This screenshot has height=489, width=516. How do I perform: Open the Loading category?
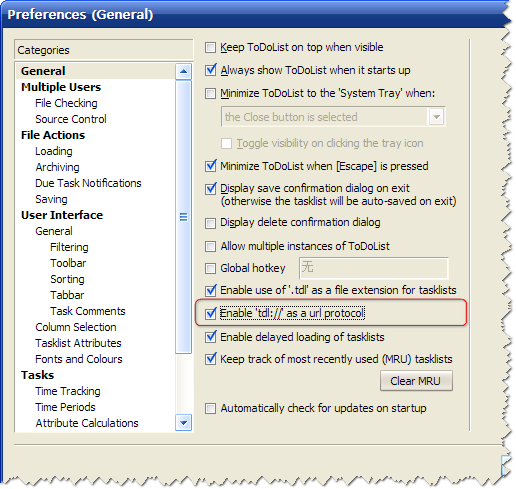coord(54,151)
